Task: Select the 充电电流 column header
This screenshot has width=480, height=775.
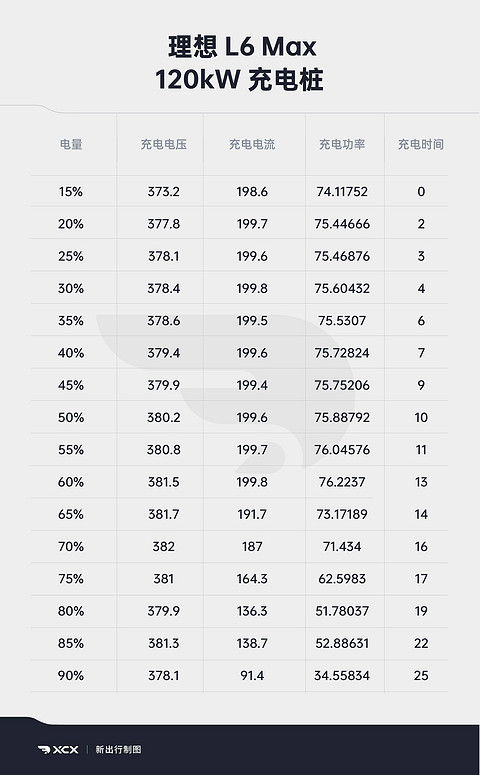Action: click(x=252, y=144)
